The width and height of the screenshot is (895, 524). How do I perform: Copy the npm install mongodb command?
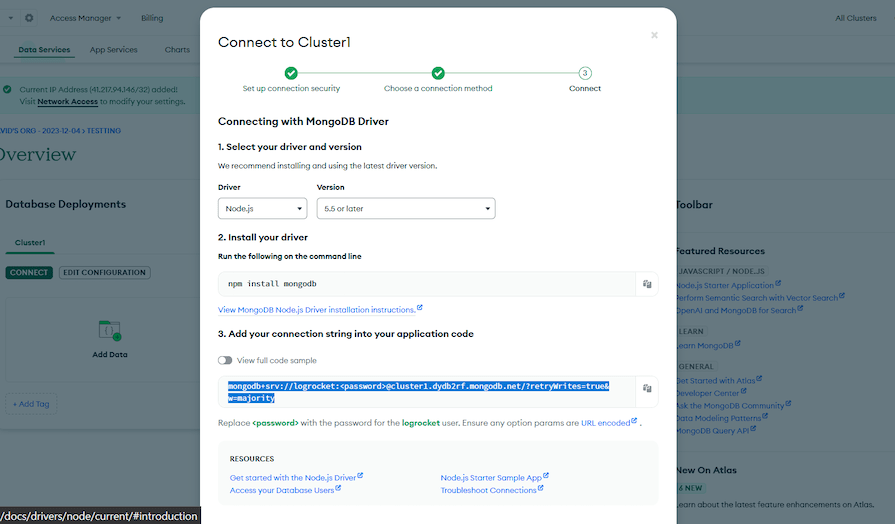647,284
